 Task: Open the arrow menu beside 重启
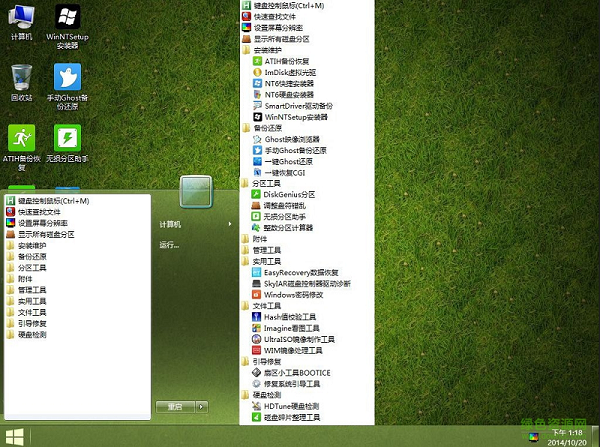point(202,406)
